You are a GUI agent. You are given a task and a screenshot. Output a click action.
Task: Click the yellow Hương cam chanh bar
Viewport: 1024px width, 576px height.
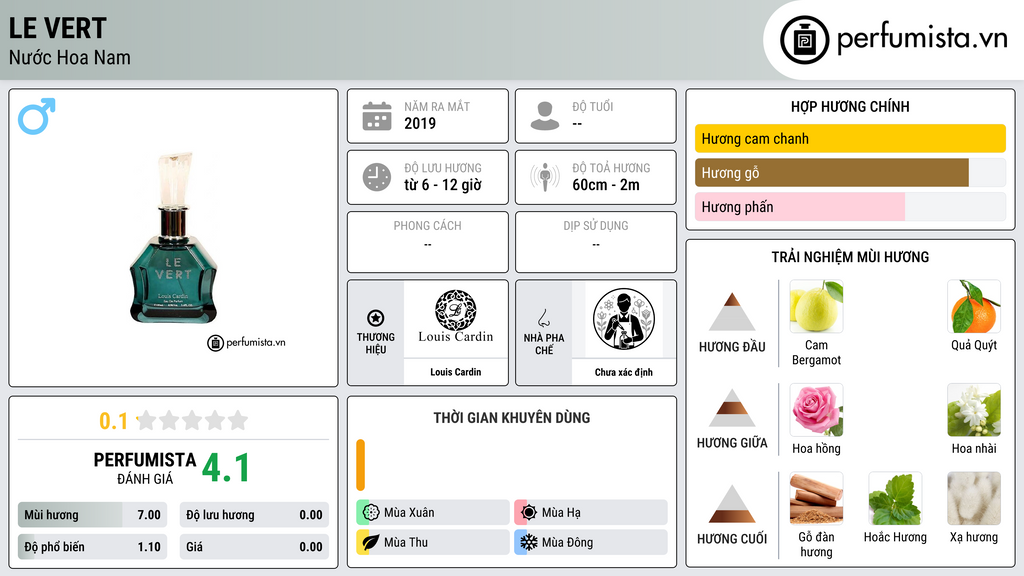tap(850, 138)
